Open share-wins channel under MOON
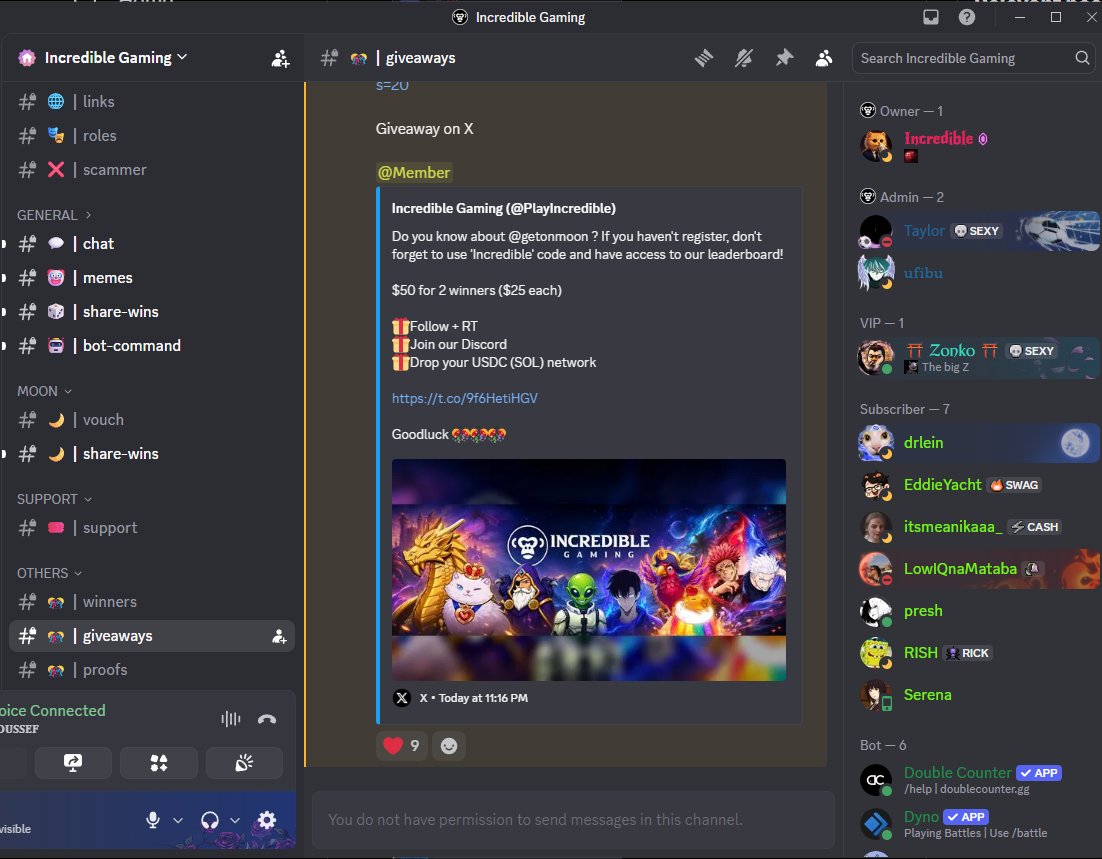Screen dimensions: 1102x859 click(152, 454)
